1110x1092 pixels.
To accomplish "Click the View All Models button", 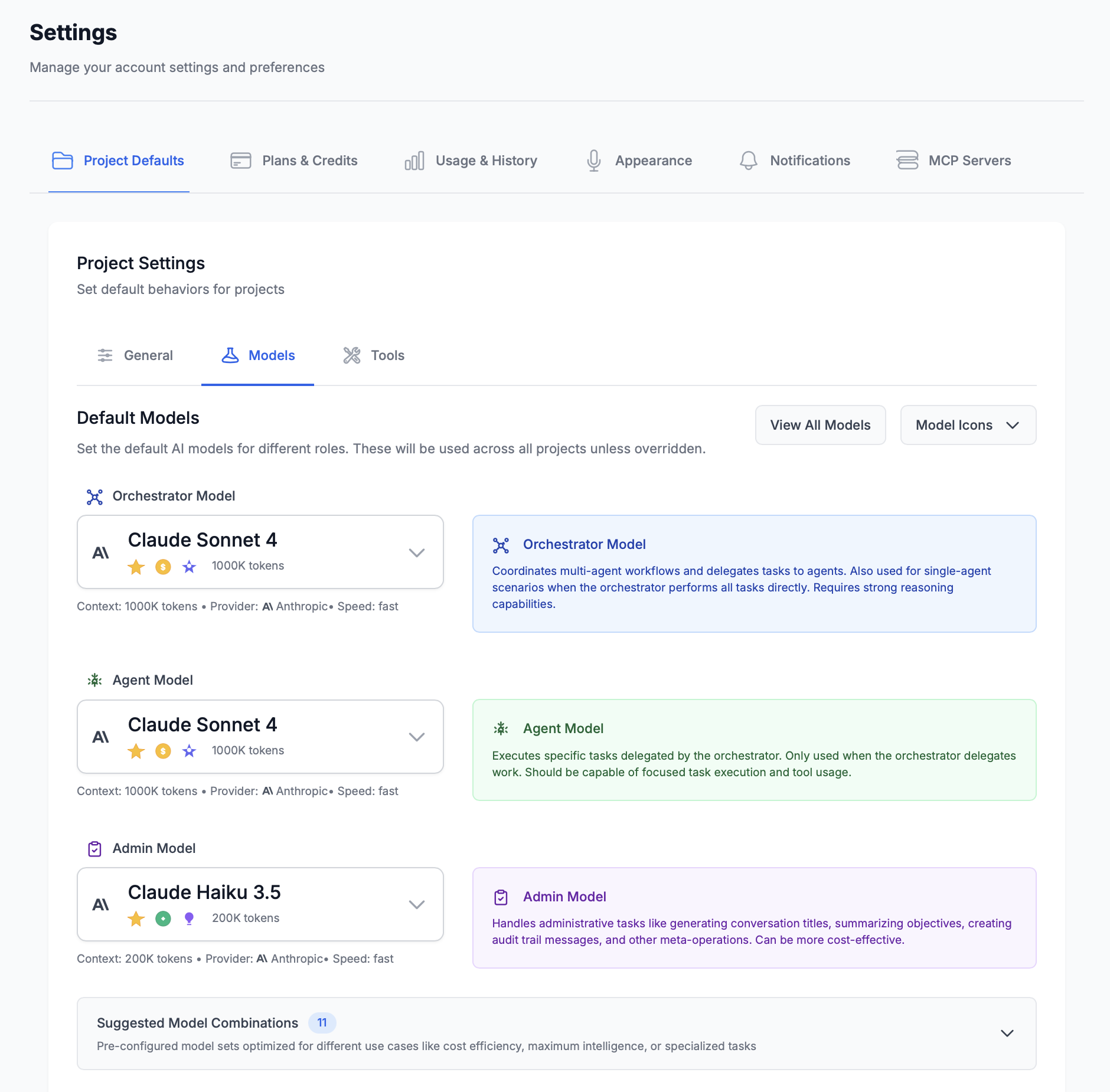I will (x=820, y=425).
